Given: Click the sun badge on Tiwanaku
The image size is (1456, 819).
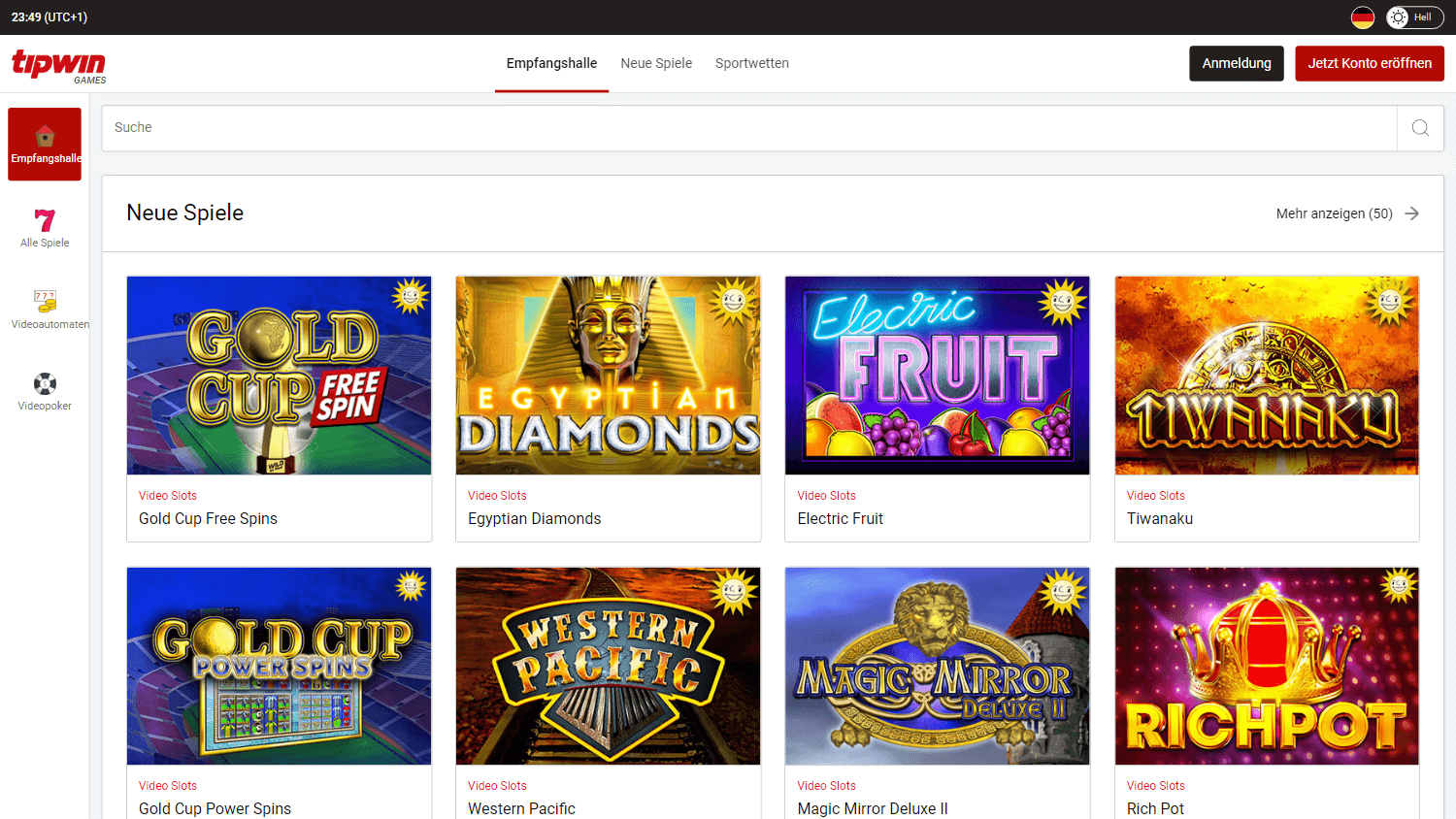Looking at the screenshot, I should [x=1390, y=301].
